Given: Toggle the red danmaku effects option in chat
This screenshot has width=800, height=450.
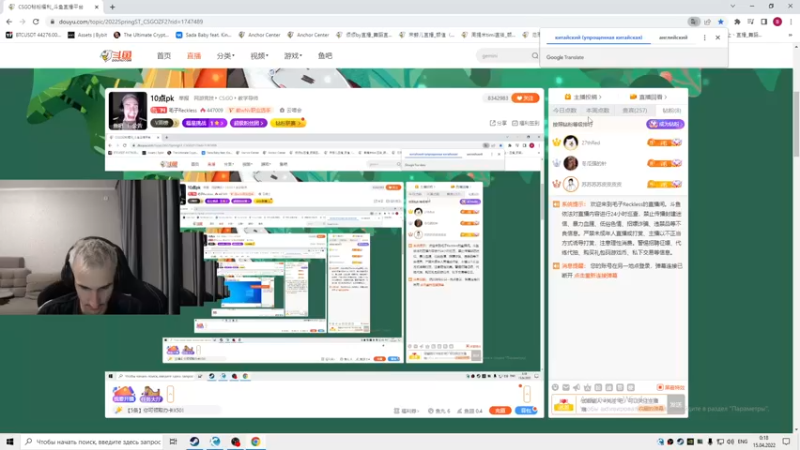Looking at the screenshot, I should [670, 388].
